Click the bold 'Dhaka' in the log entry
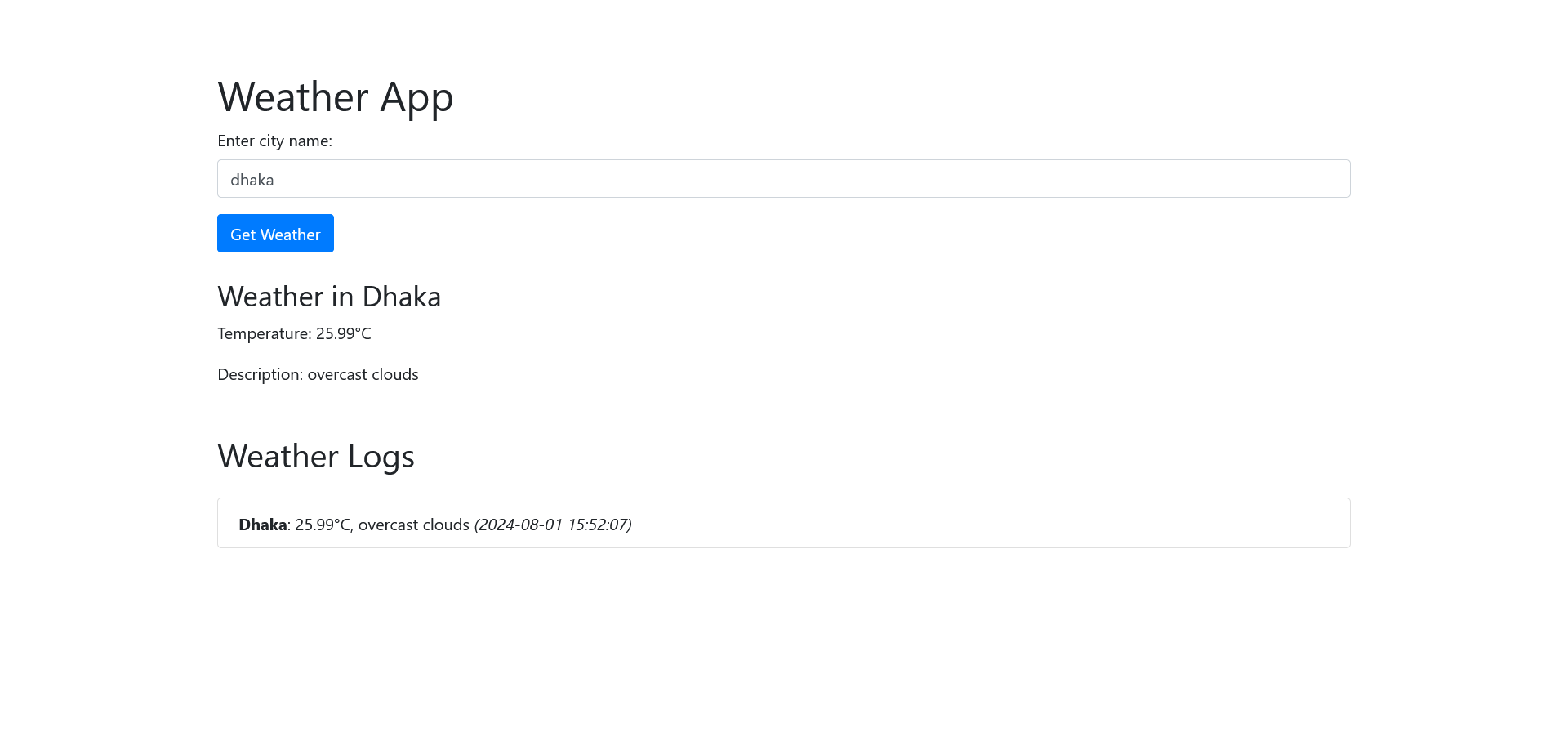 coord(262,525)
